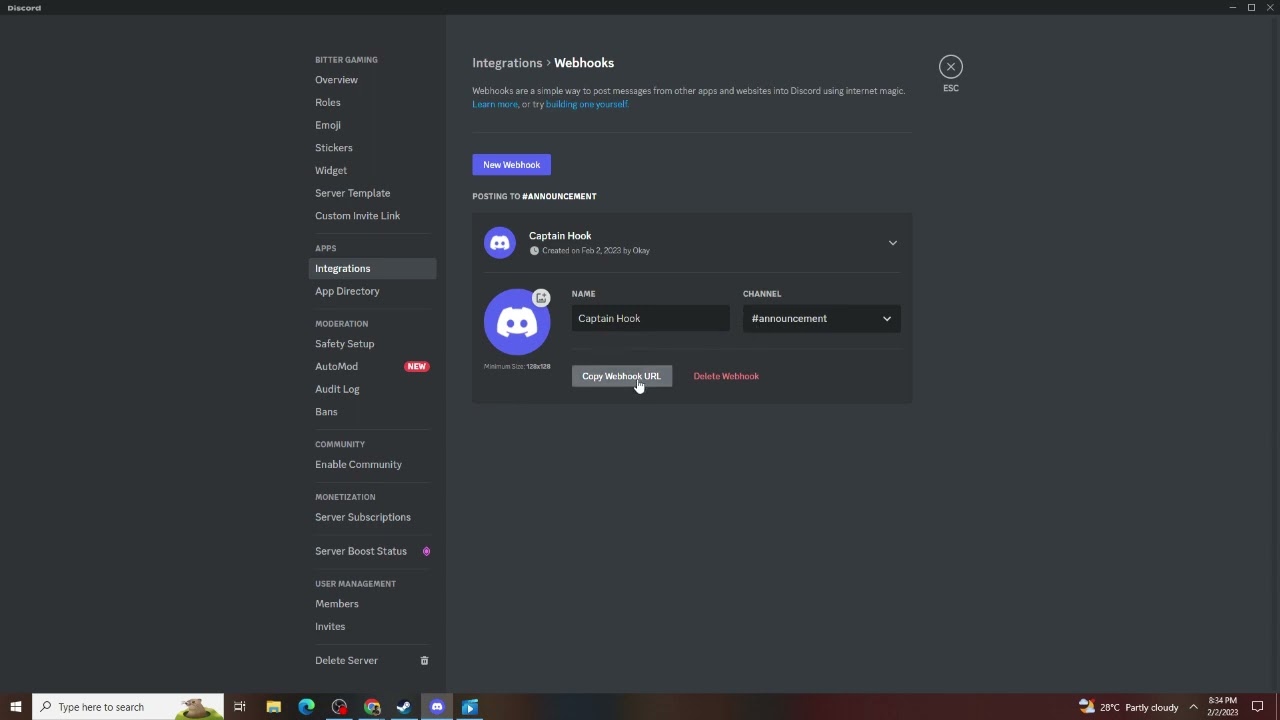This screenshot has height=720, width=1280.
Task: Go back to Integrations via breadcrumb
Action: [507, 63]
